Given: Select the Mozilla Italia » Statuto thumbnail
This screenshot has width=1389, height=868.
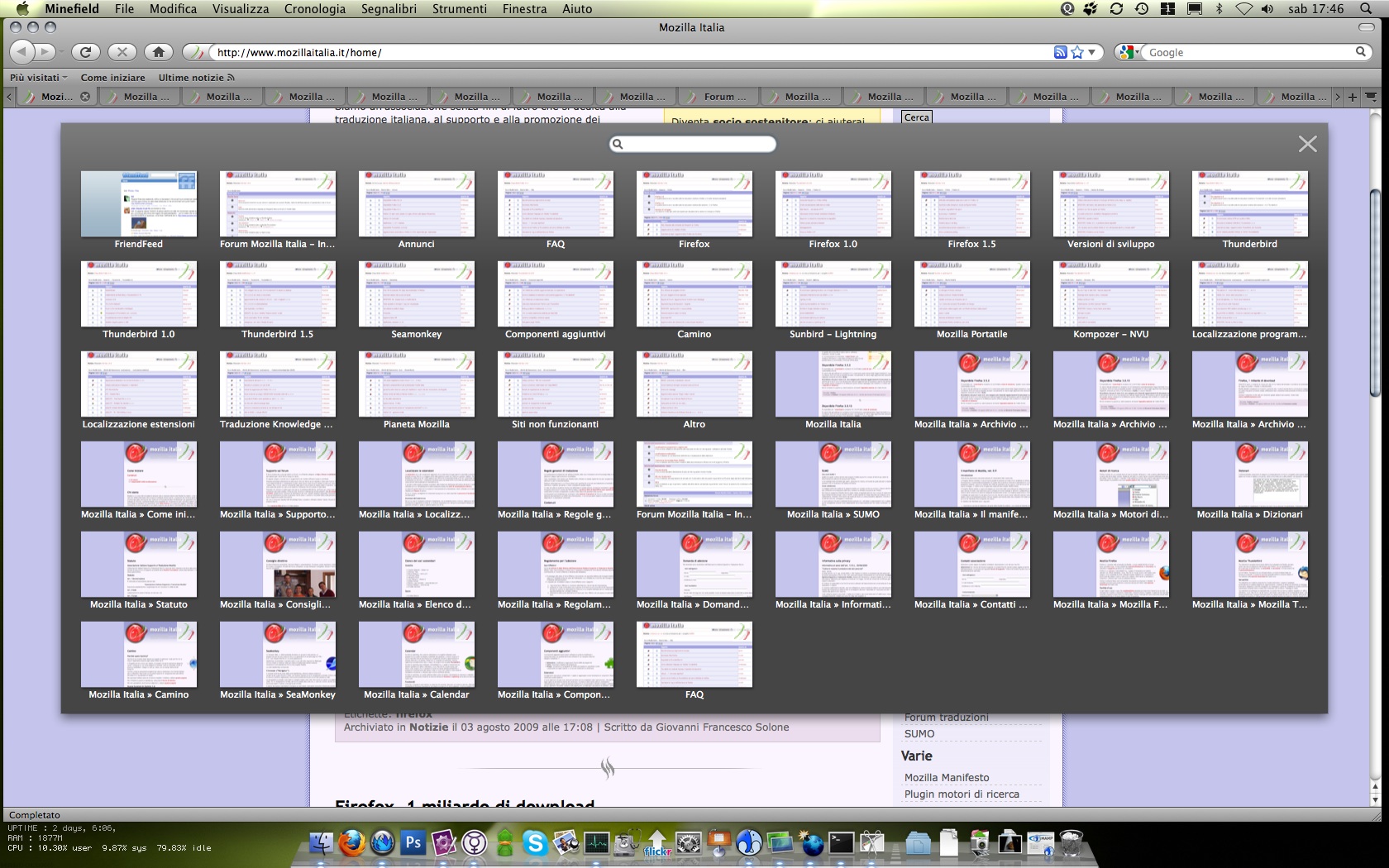Looking at the screenshot, I should pos(139,570).
